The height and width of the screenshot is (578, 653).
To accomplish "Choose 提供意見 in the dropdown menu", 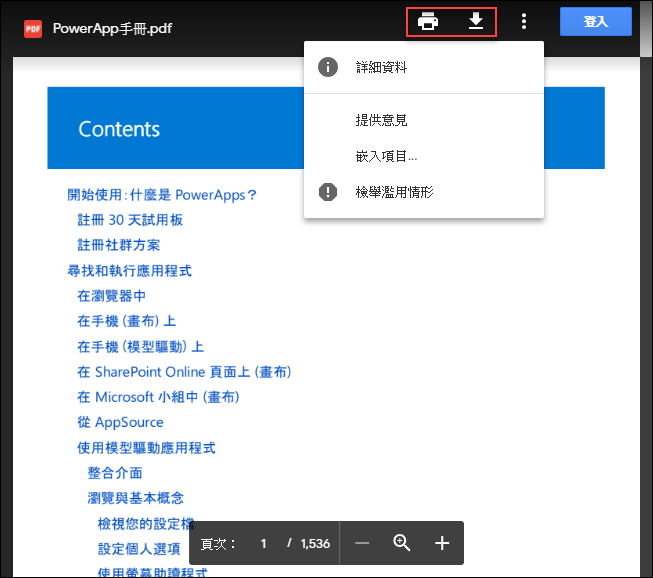I will pos(424,120).
